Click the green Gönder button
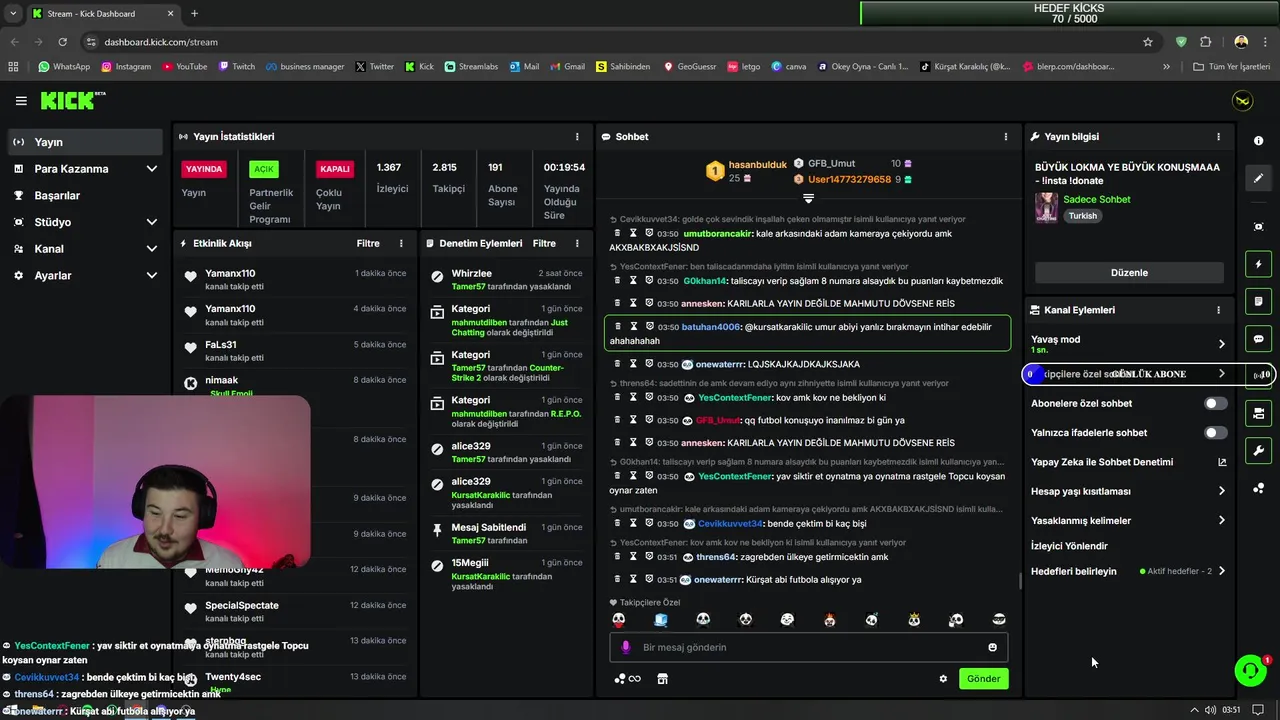The image size is (1280, 720). click(x=983, y=679)
